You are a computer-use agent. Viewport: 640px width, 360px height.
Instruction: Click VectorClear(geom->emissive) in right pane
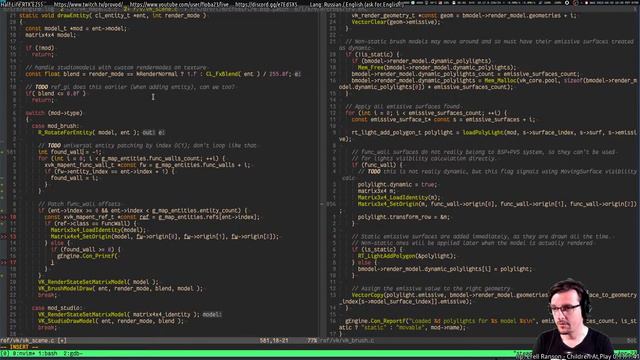coord(396,22)
